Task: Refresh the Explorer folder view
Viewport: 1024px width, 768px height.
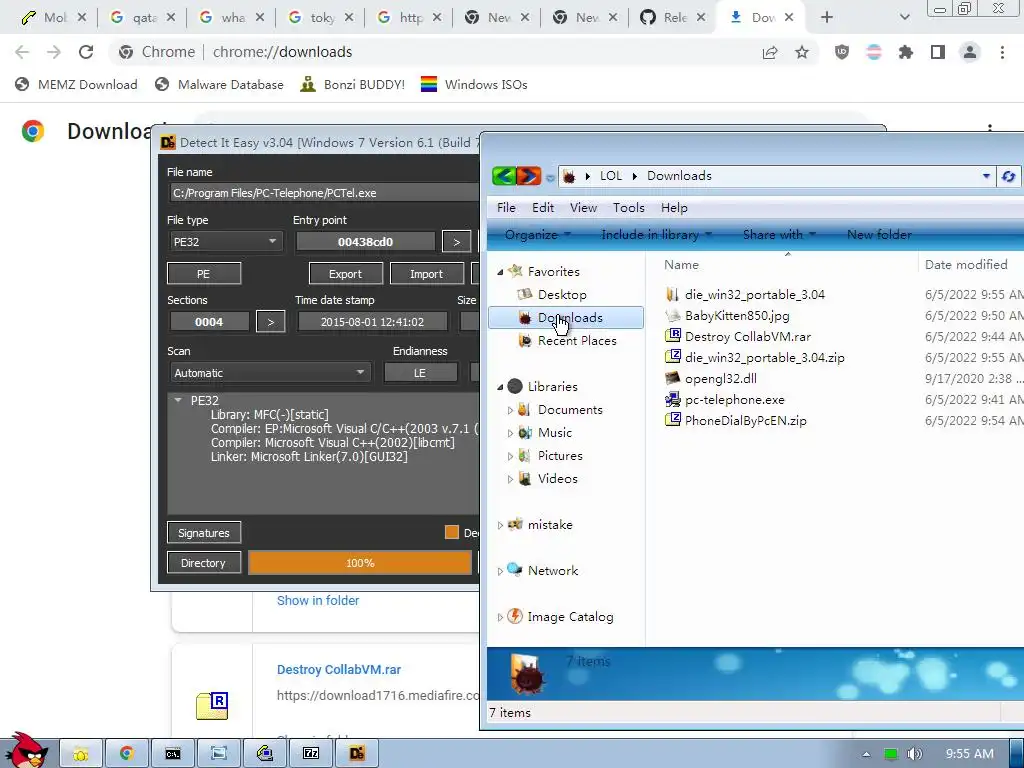Action: click(1008, 176)
